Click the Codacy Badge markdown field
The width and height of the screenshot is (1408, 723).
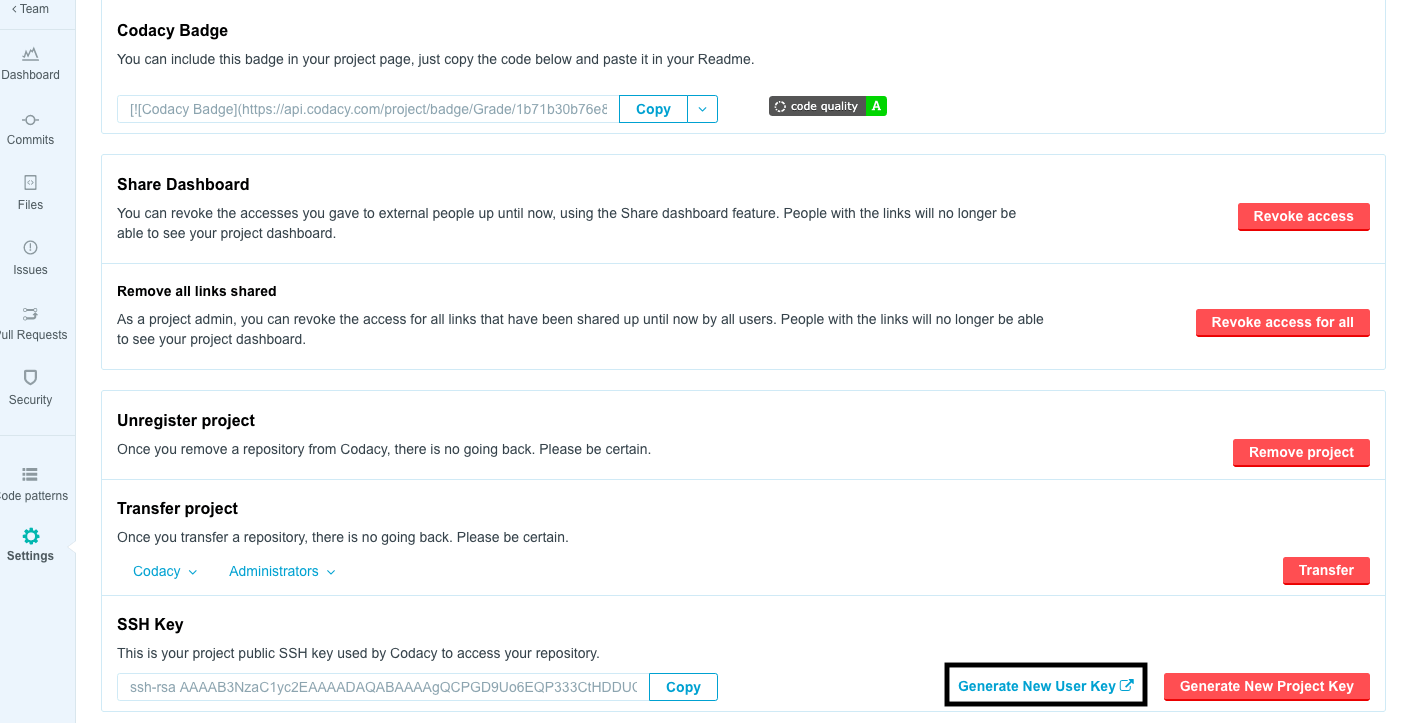coord(368,109)
